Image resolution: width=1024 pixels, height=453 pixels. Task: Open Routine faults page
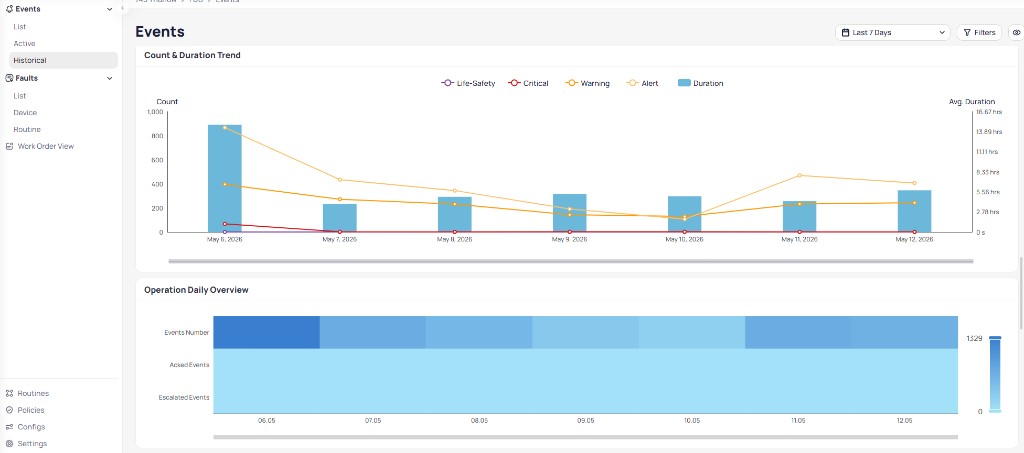click(x=27, y=130)
